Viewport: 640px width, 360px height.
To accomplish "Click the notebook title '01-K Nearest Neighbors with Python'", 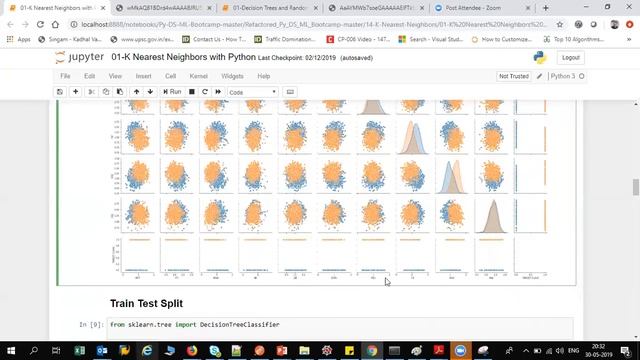I will pos(183,57).
